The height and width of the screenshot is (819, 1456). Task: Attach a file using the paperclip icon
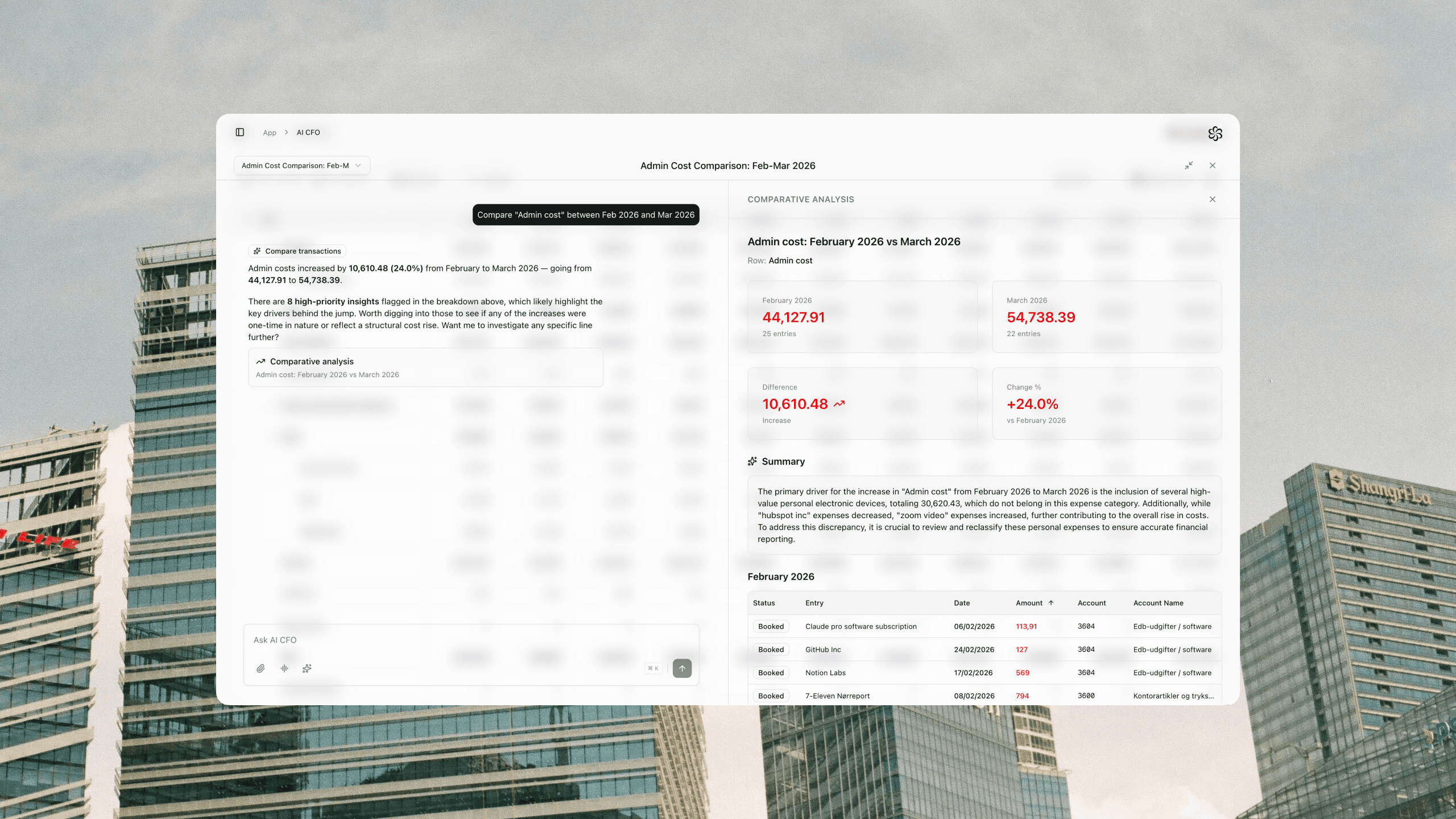(261, 668)
